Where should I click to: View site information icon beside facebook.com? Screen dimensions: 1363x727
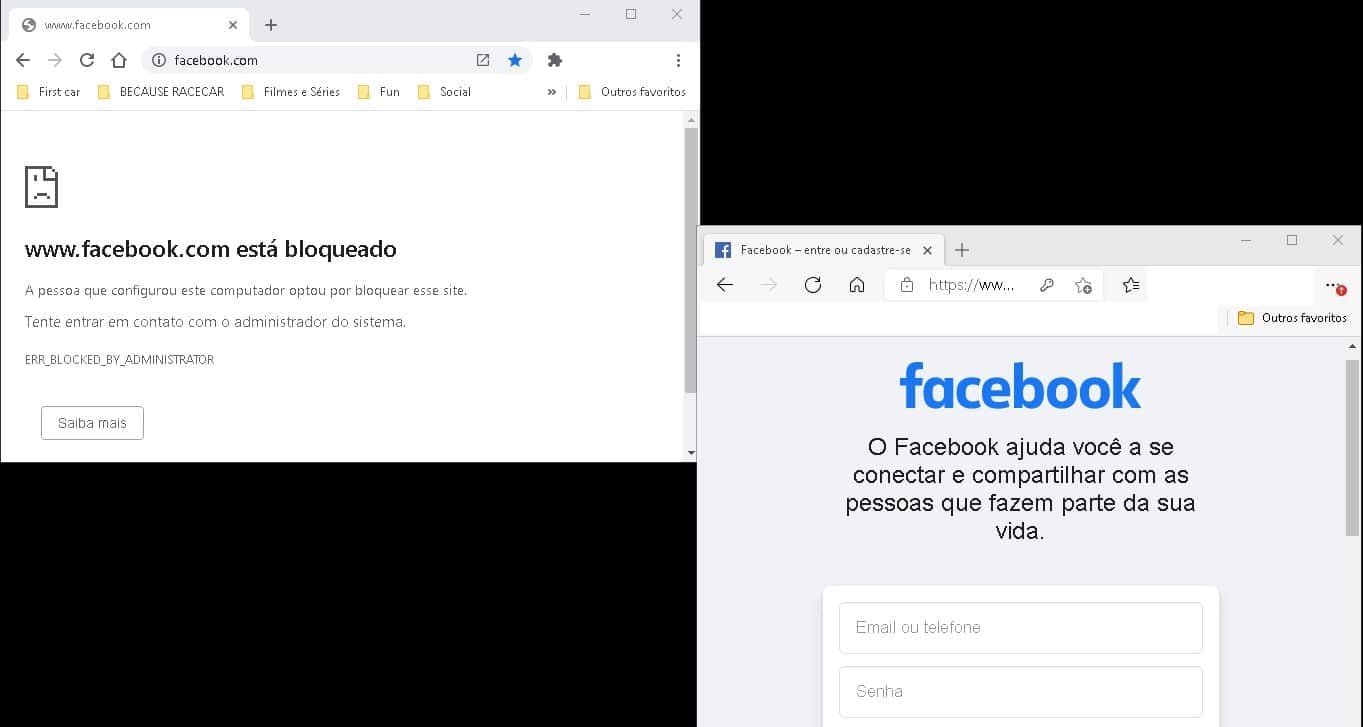click(x=158, y=60)
